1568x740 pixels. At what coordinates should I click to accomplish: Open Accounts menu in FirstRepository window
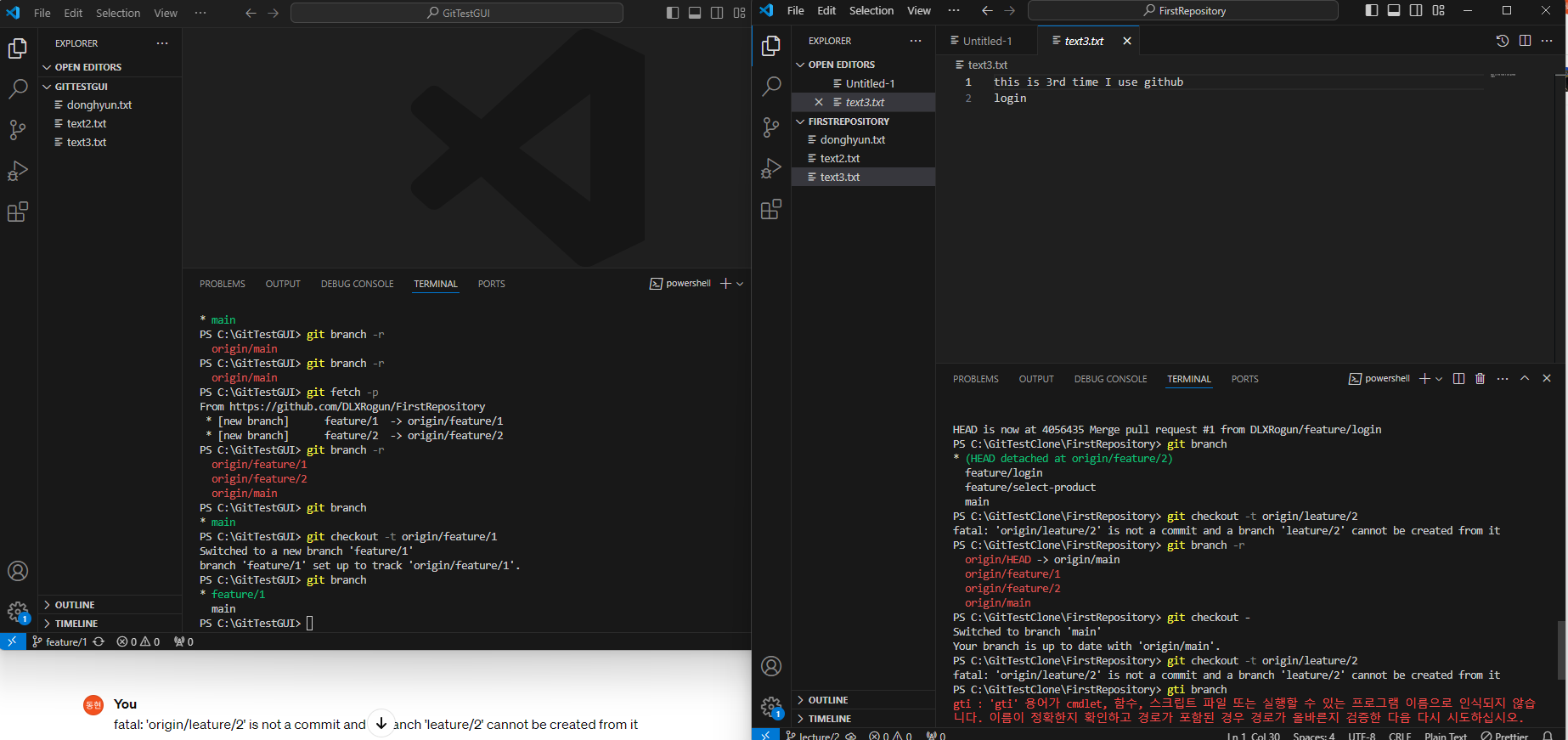(771, 666)
